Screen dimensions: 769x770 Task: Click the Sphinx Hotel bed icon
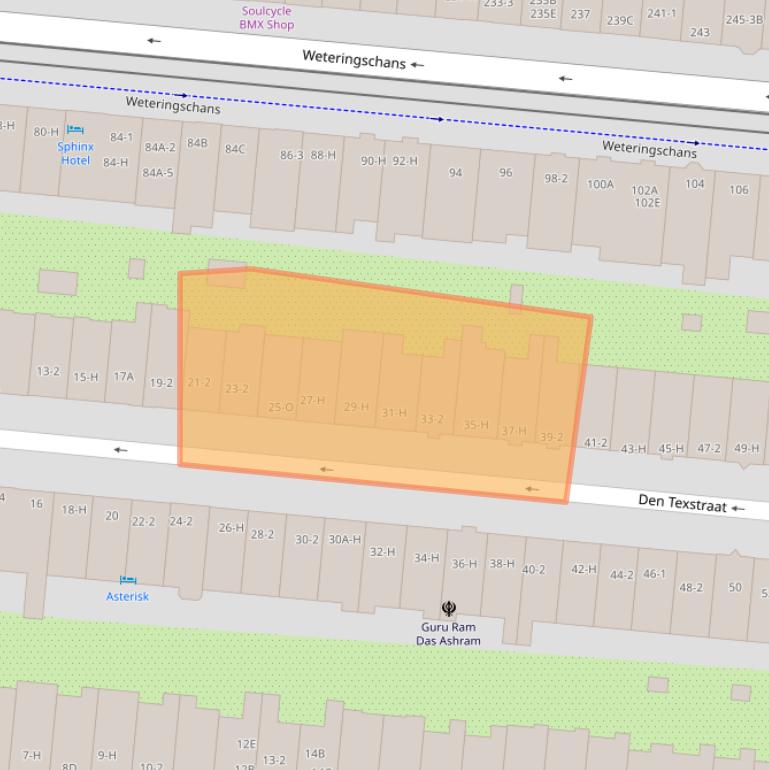click(75, 130)
